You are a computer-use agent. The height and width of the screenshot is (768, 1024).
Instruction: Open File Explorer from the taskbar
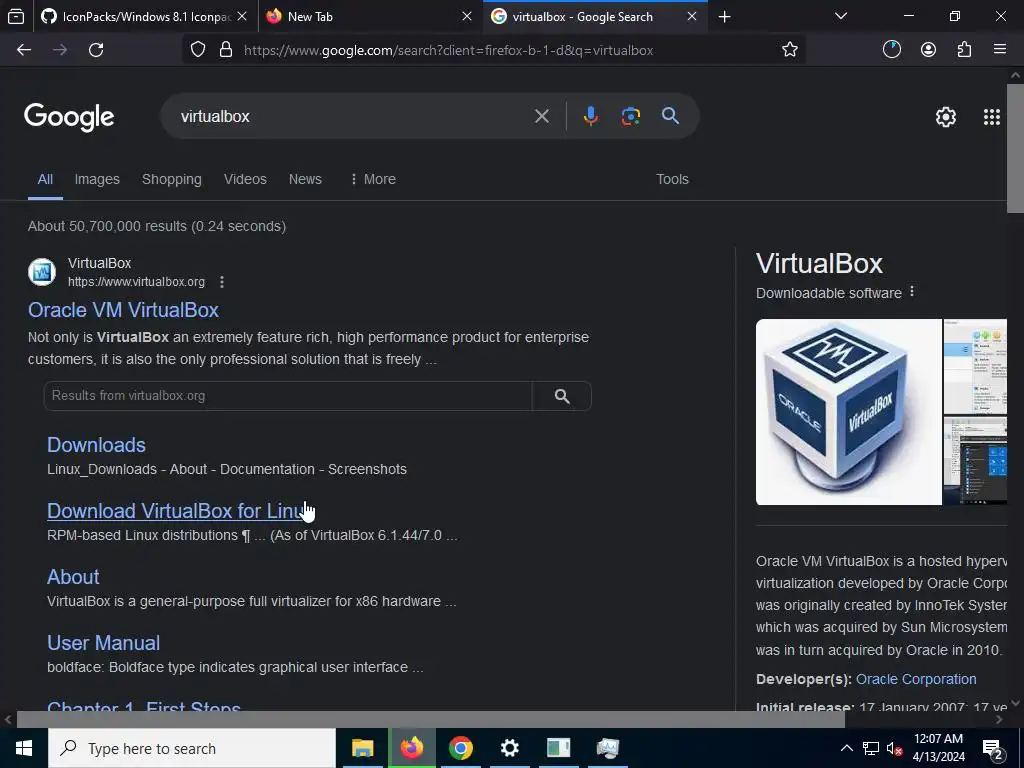pyautogui.click(x=362, y=748)
